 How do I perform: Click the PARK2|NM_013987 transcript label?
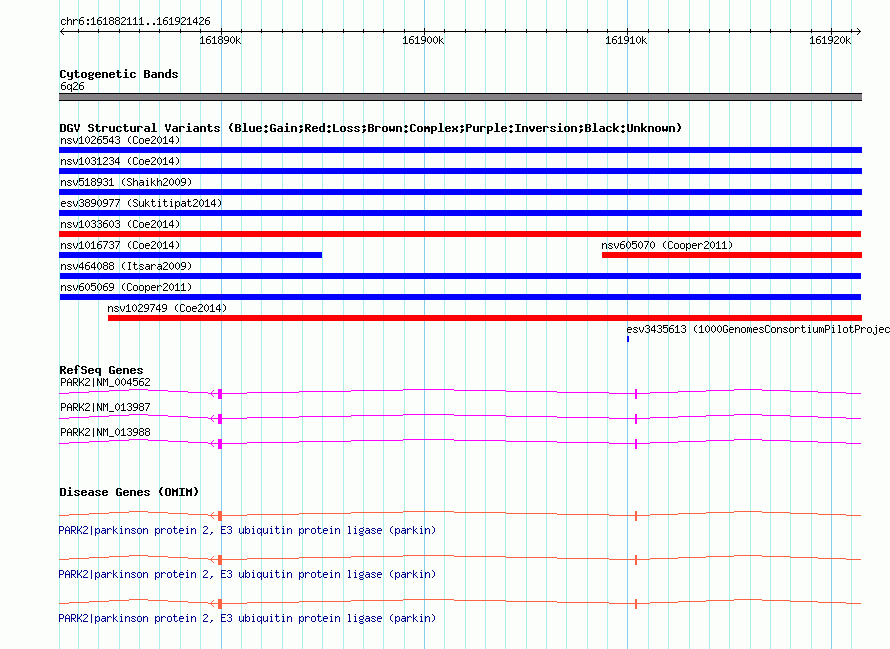point(106,408)
